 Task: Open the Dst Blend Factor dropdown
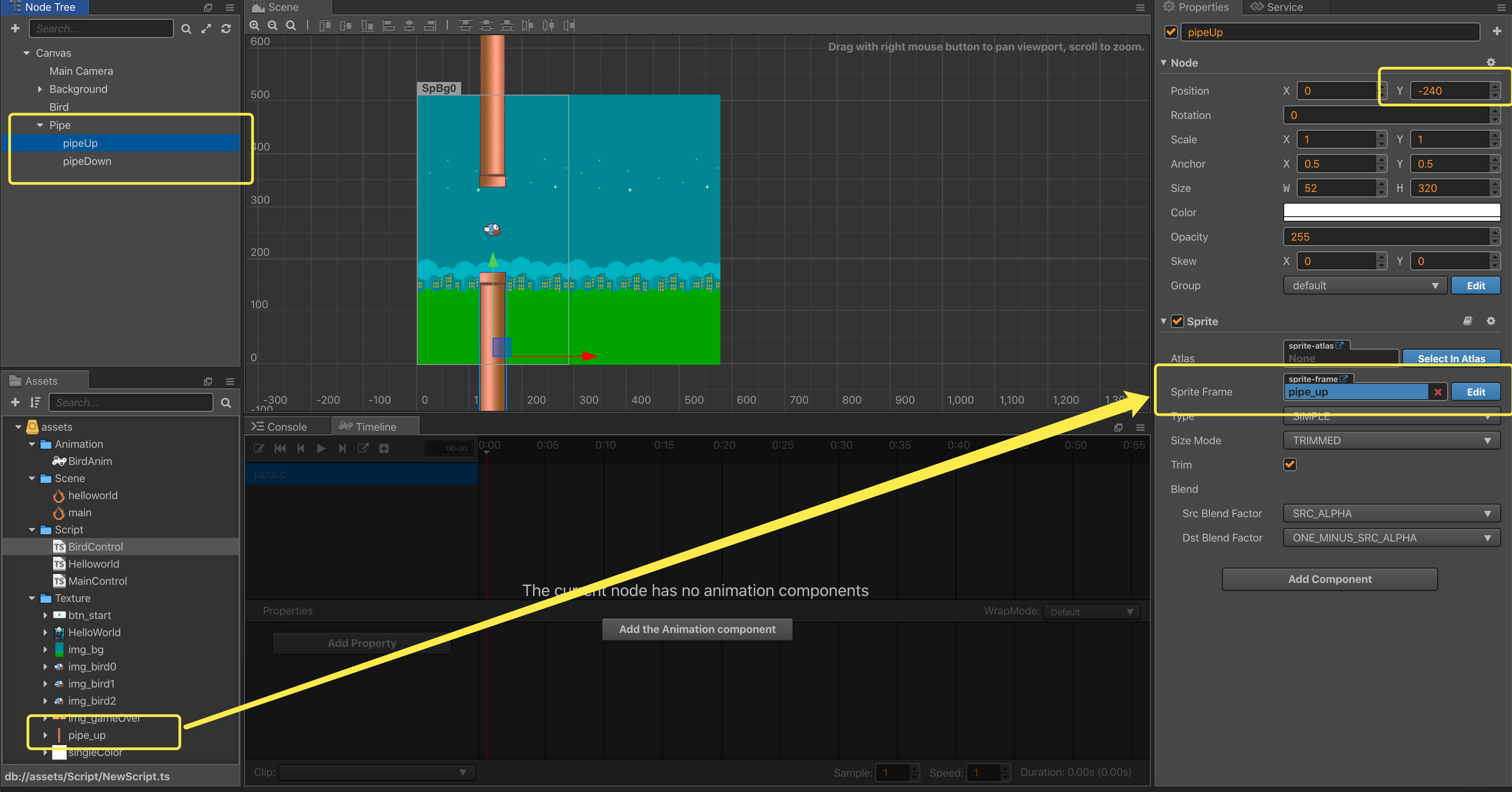pyautogui.click(x=1392, y=538)
